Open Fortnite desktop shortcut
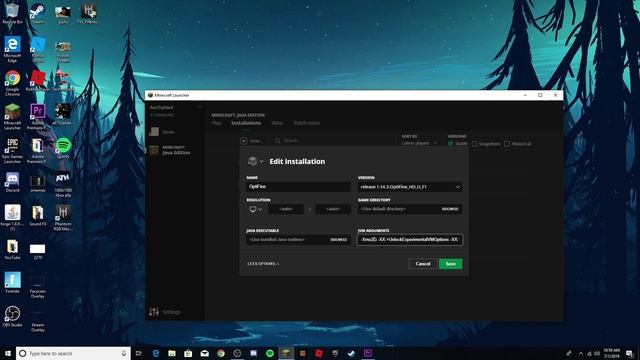The height and width of the screenshot is (360, 640). point(12,283)
